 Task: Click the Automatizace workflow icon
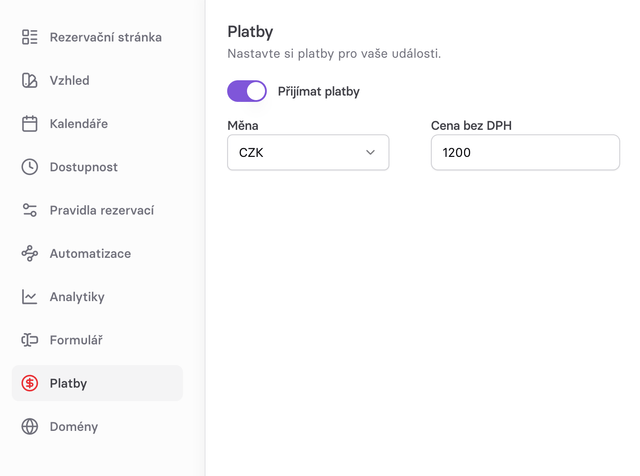click(29, 254)
